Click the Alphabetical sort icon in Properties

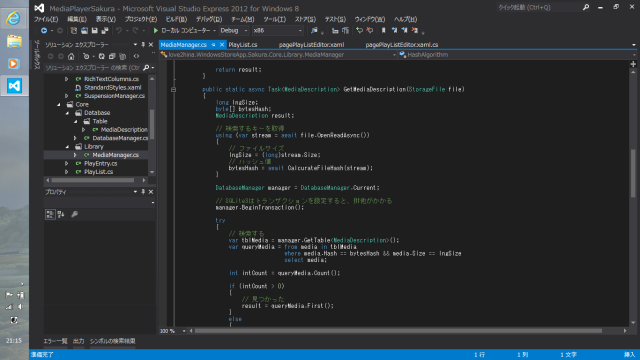tap(61, 214)
